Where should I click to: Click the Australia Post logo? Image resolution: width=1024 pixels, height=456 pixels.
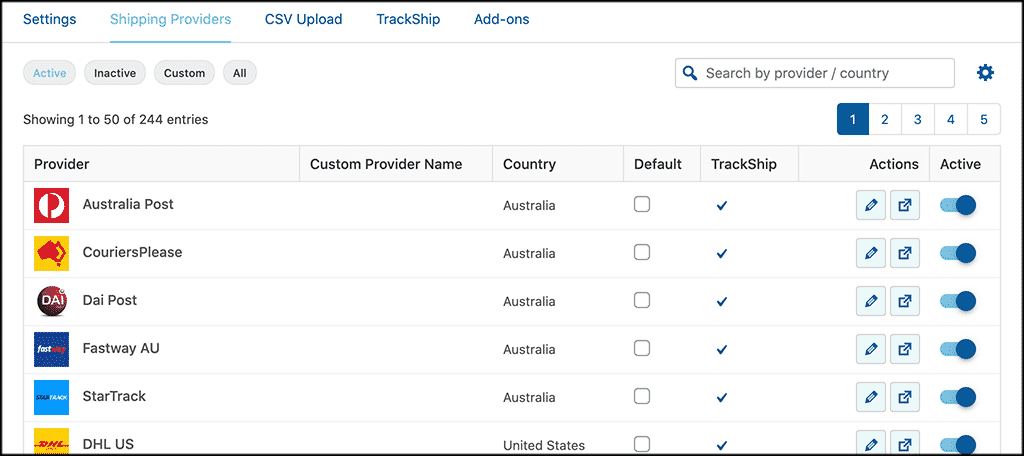[52, 205]
